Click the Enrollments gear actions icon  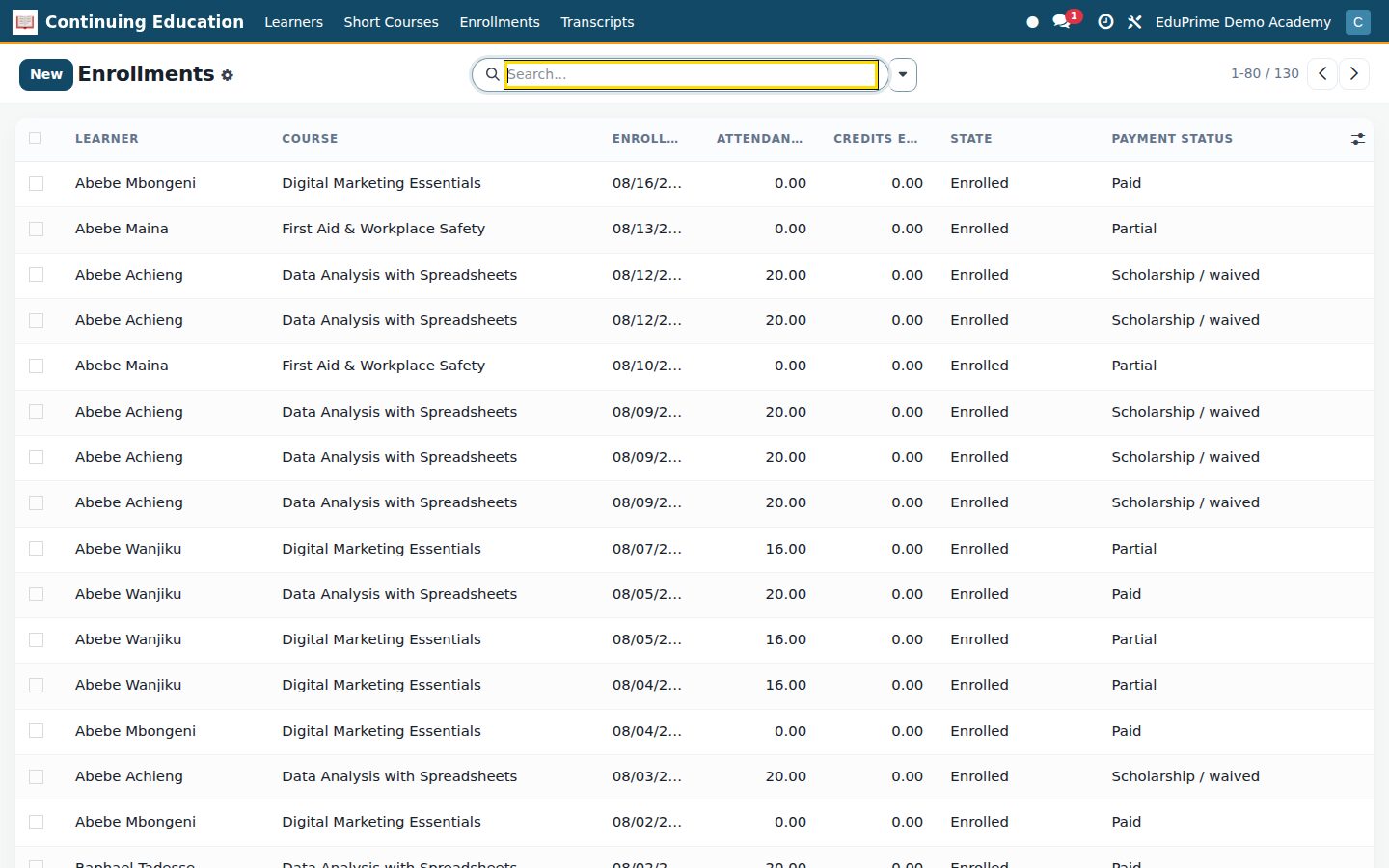pos(227,75)
